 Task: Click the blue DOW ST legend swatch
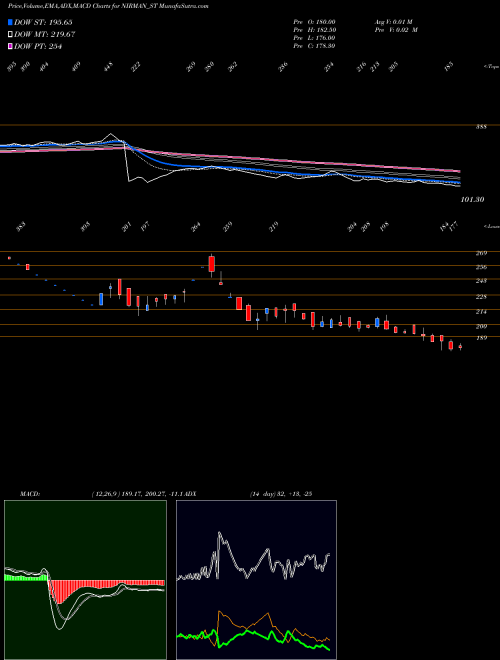pyautogui.click(x=10, y=22)
